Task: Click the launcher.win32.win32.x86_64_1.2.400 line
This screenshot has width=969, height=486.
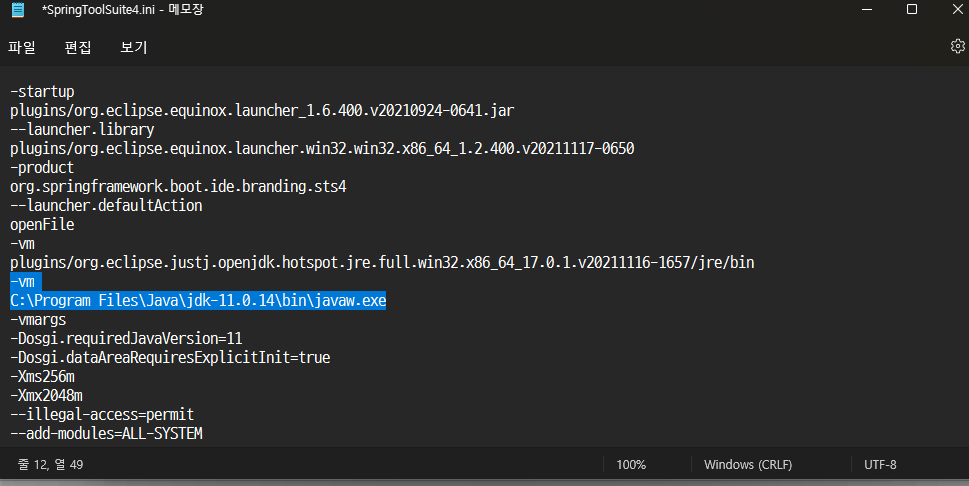Action: pos(322,148)
